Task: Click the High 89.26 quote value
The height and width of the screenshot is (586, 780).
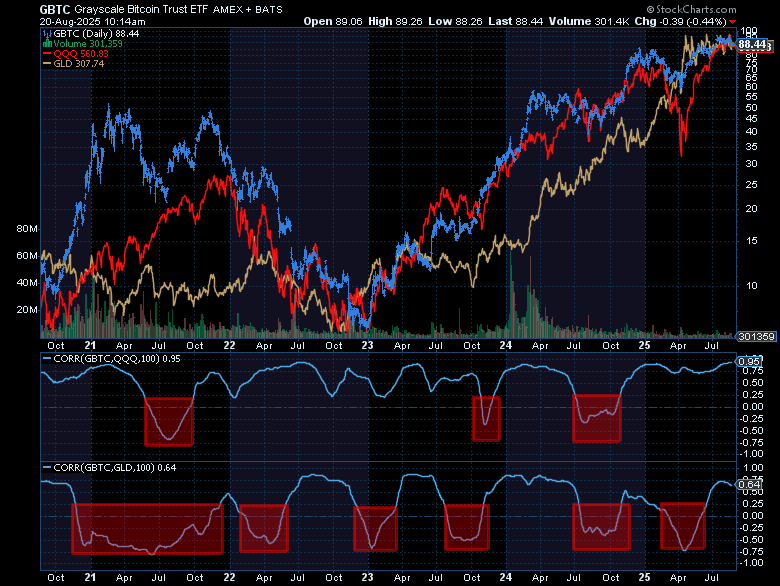Action: tap(395, 21)
